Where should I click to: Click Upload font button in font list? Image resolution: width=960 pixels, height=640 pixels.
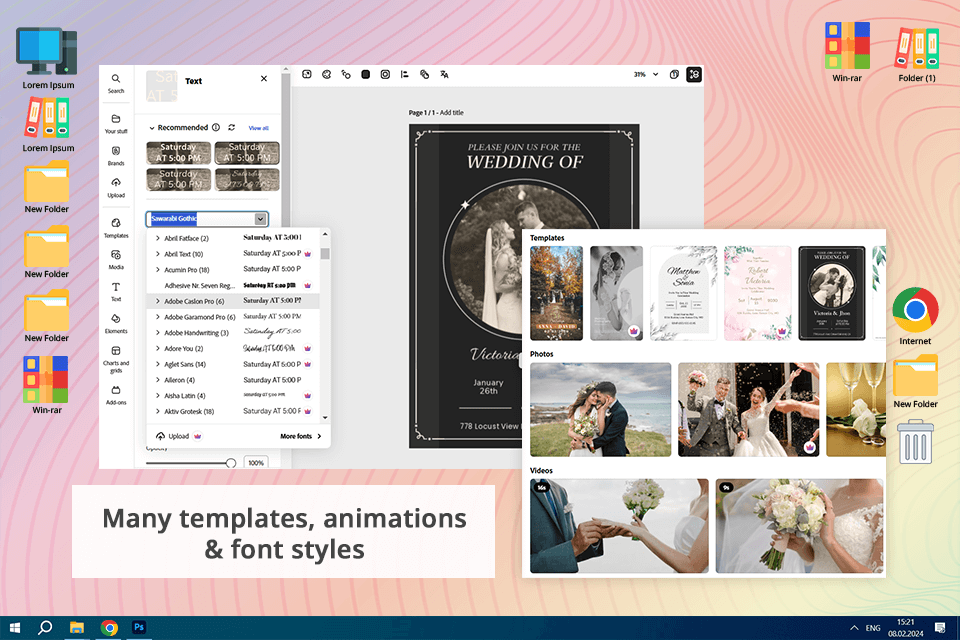click(179, 436)
